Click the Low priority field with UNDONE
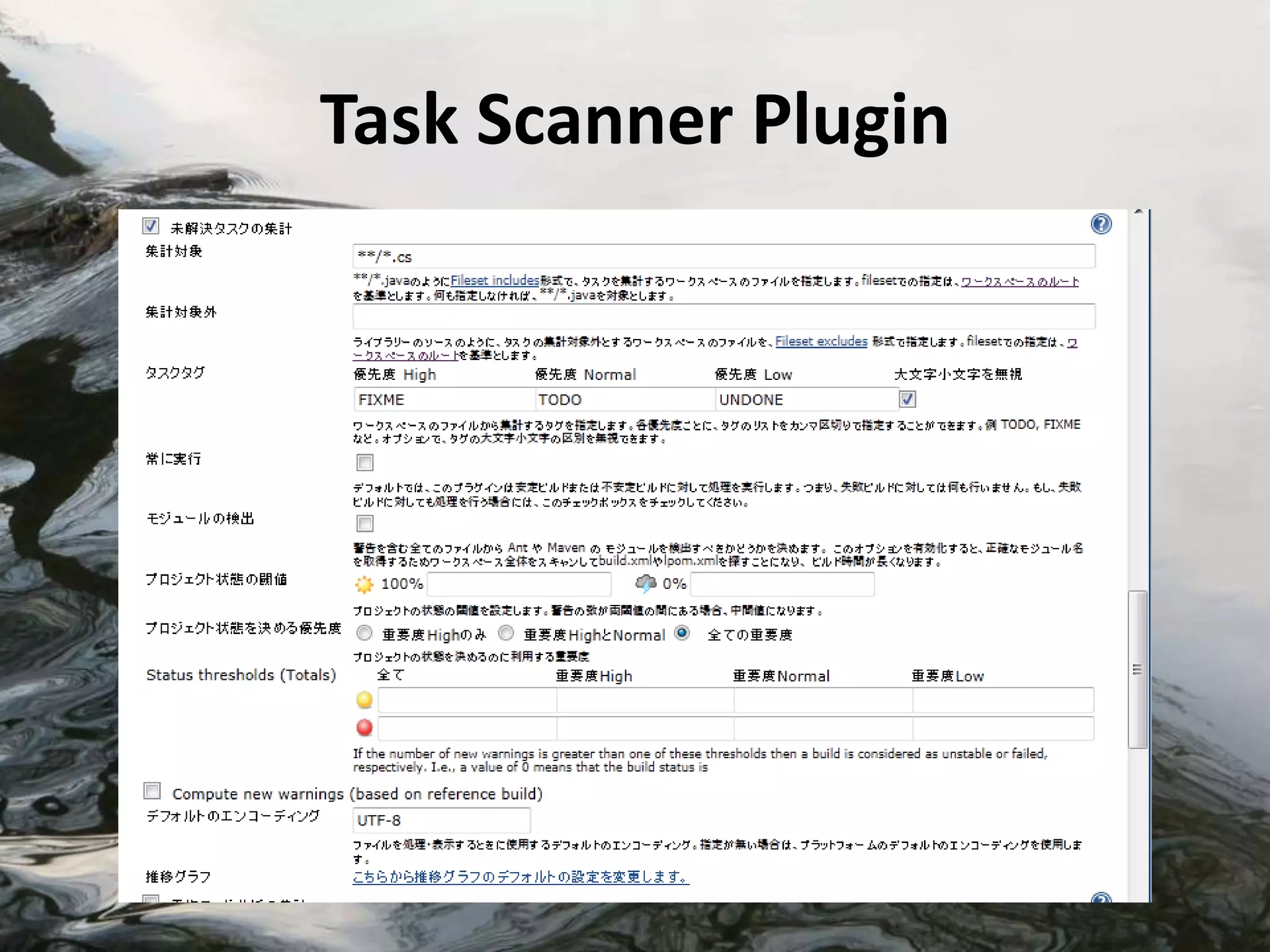The height and width of the screenshot is (952, 1270). tap(806, 400)
